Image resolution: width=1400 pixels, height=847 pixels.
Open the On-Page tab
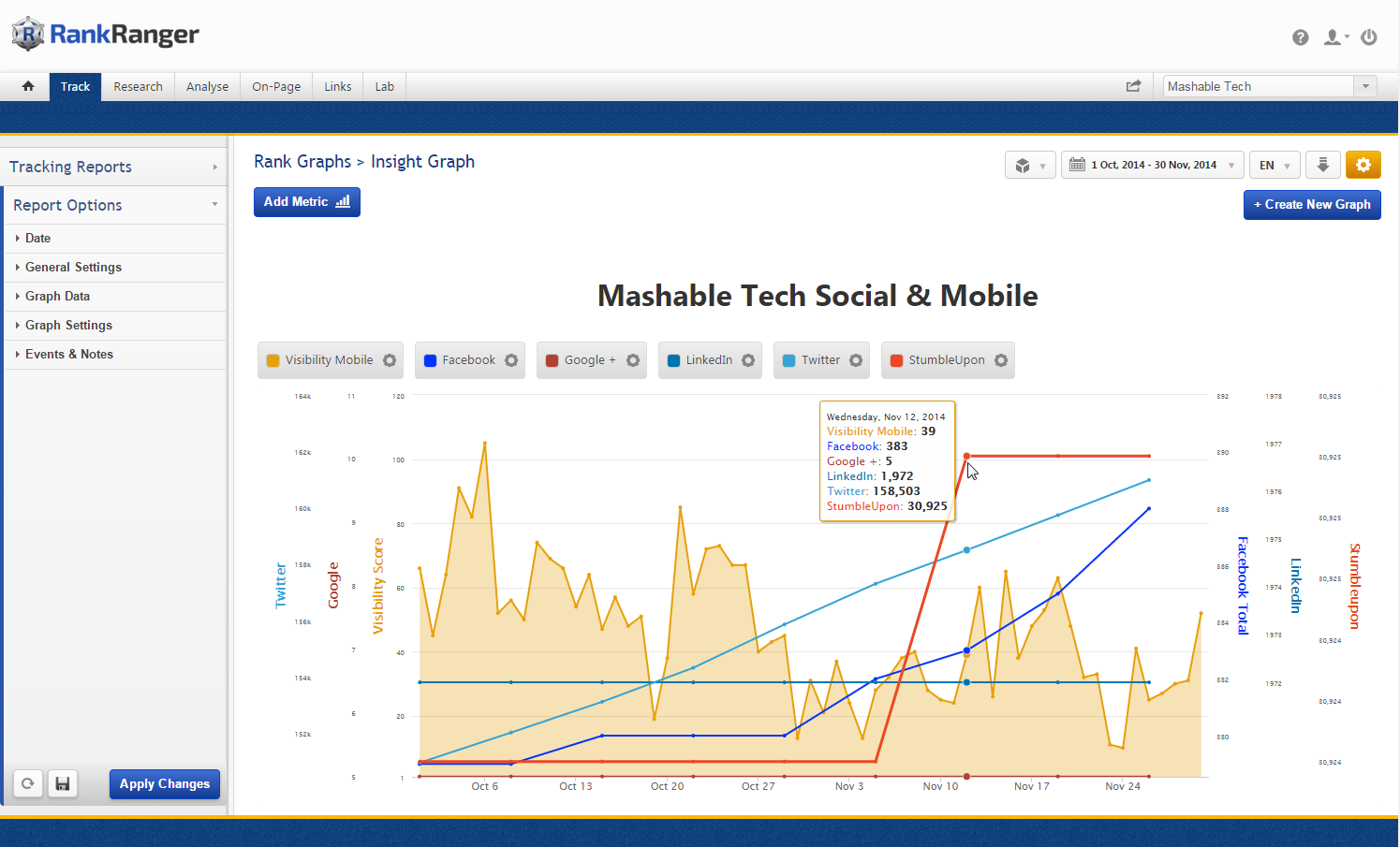pyautogui.click(x=276, y=86)
